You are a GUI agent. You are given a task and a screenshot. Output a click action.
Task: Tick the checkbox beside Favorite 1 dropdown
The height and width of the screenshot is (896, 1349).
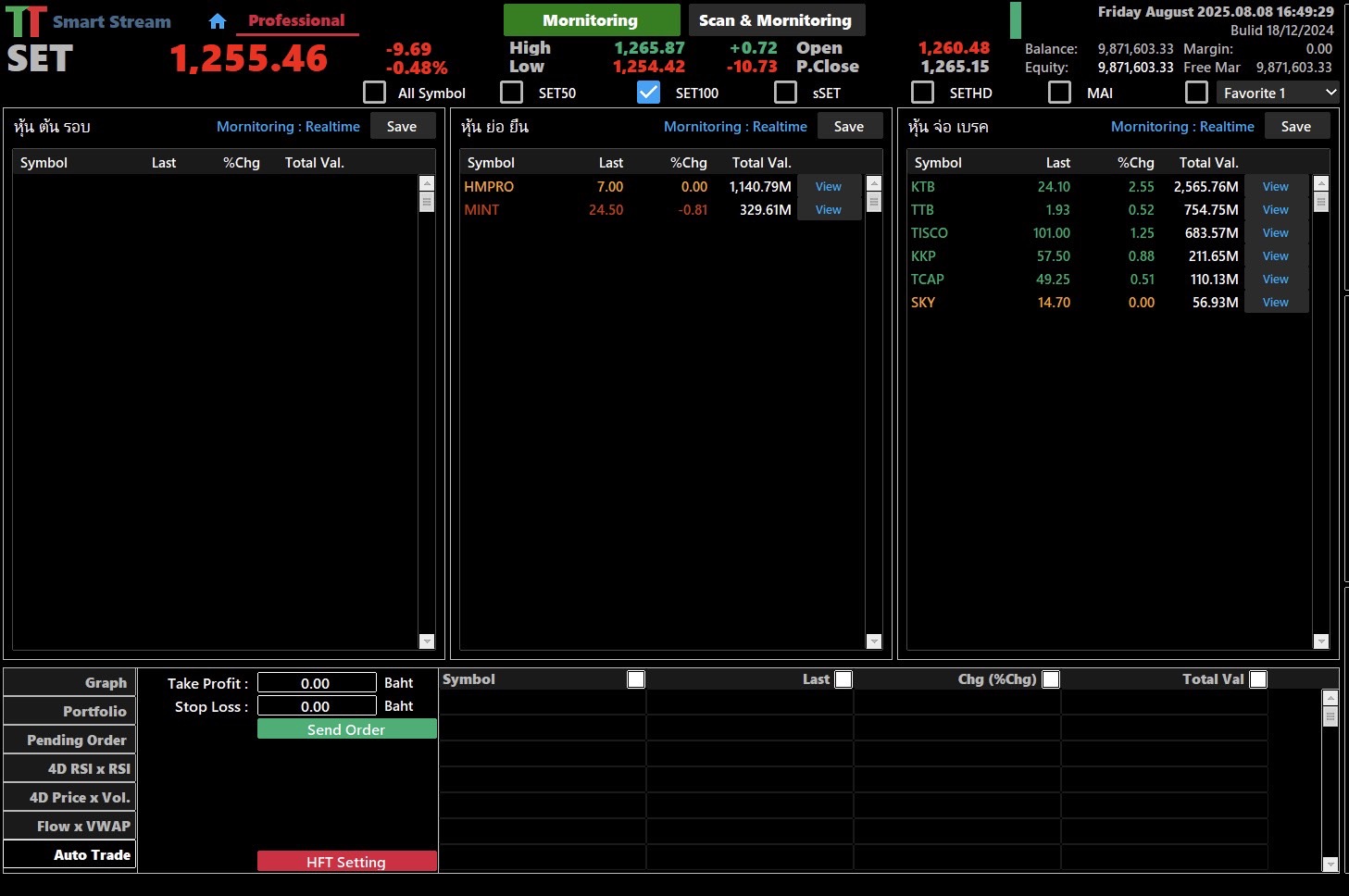point(1196,93)
